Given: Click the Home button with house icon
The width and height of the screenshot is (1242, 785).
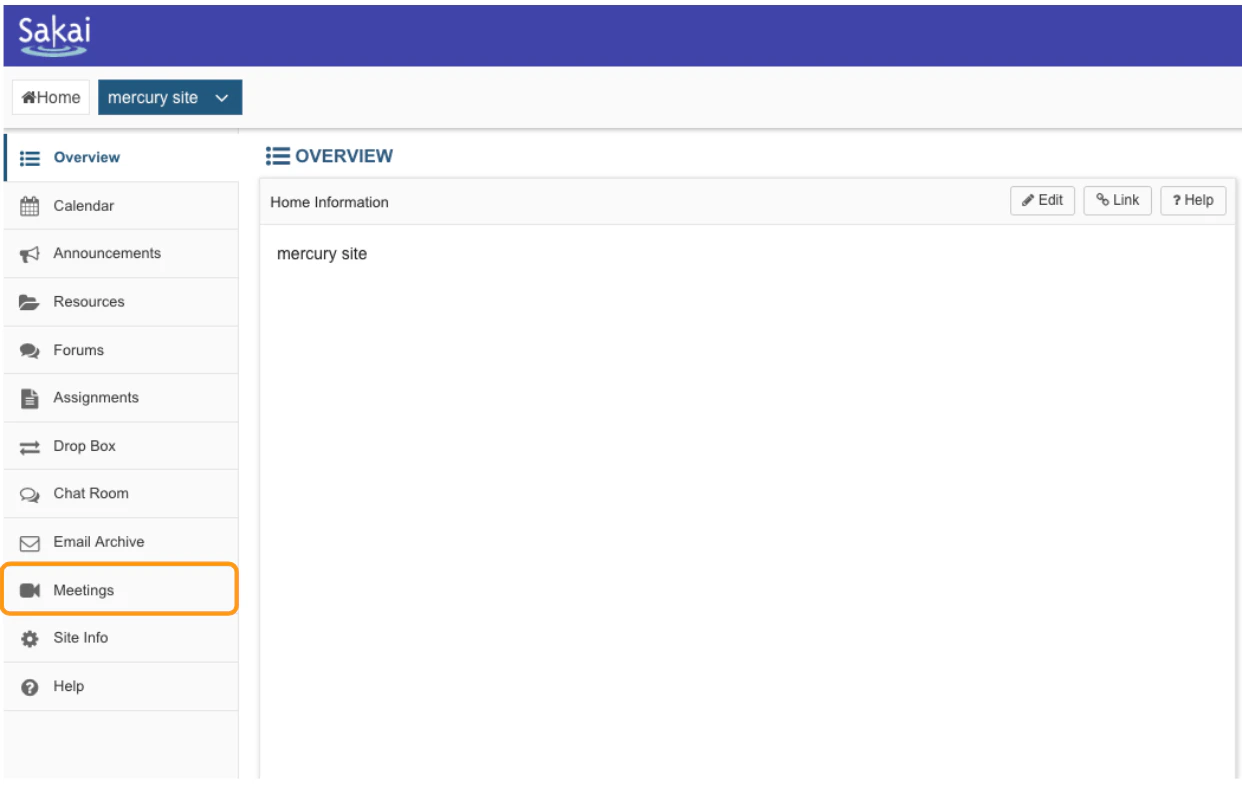Looking at the screenshot, I should (x=50, y=97).
